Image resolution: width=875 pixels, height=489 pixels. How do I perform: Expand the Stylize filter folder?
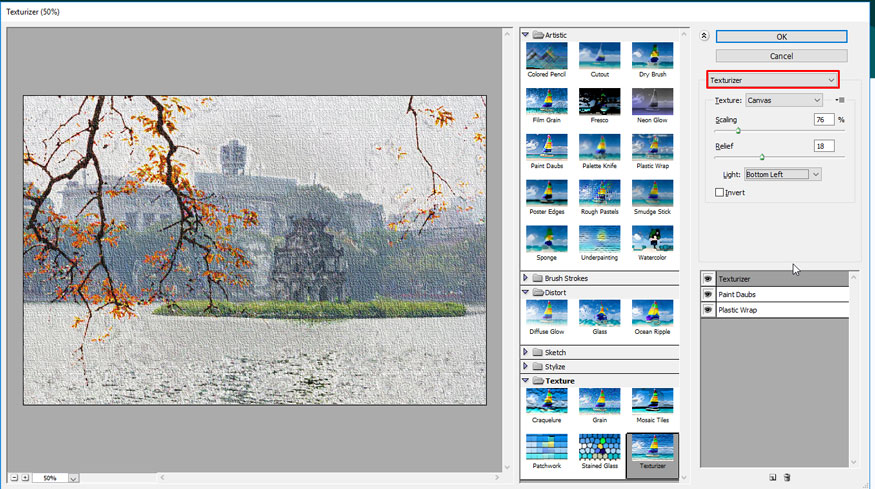click(525, 366)
